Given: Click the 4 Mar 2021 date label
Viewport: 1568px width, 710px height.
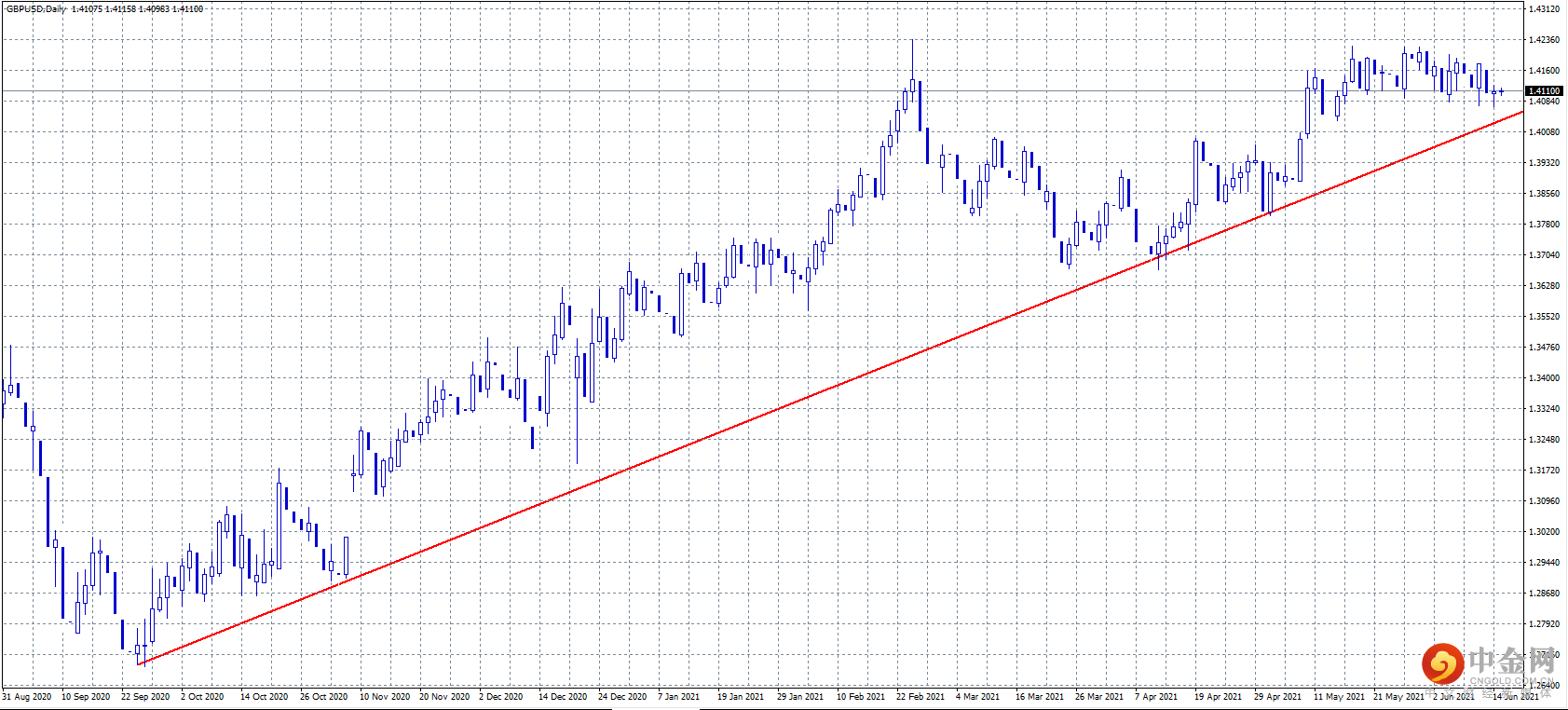Looking at the screenshot, I should coord(977,697).
